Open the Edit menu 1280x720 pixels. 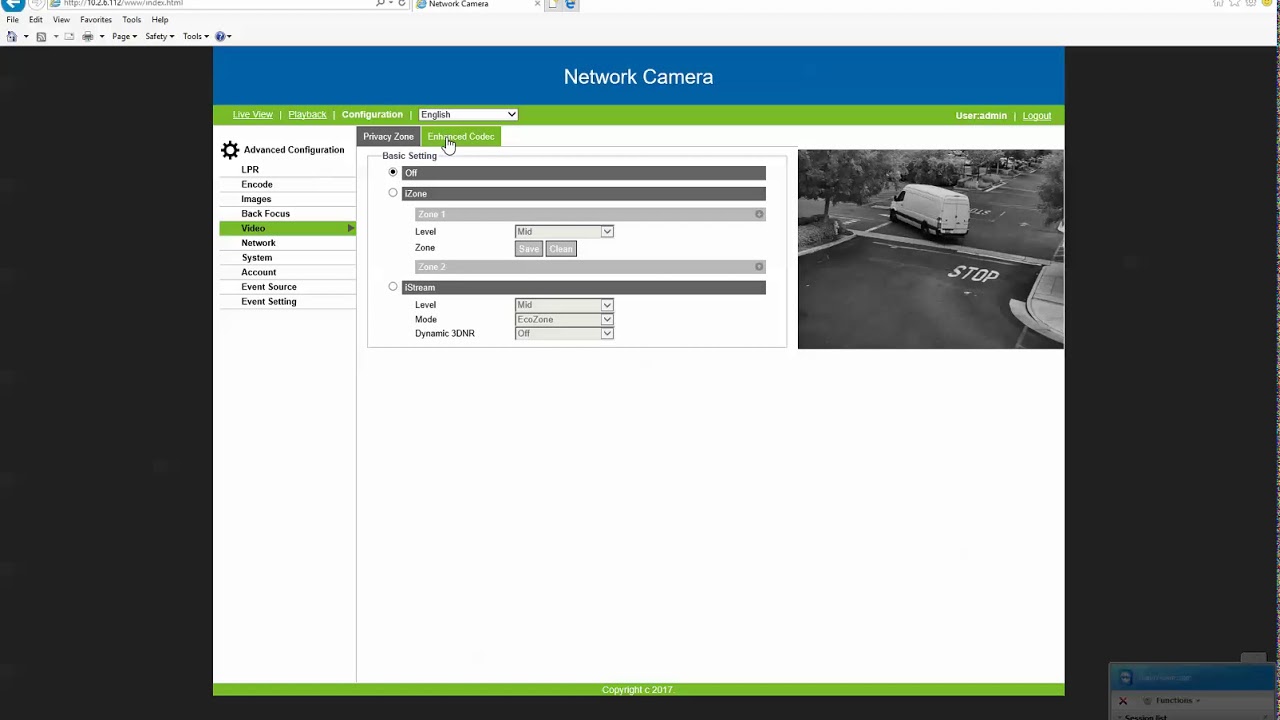(x=36, y=20)
